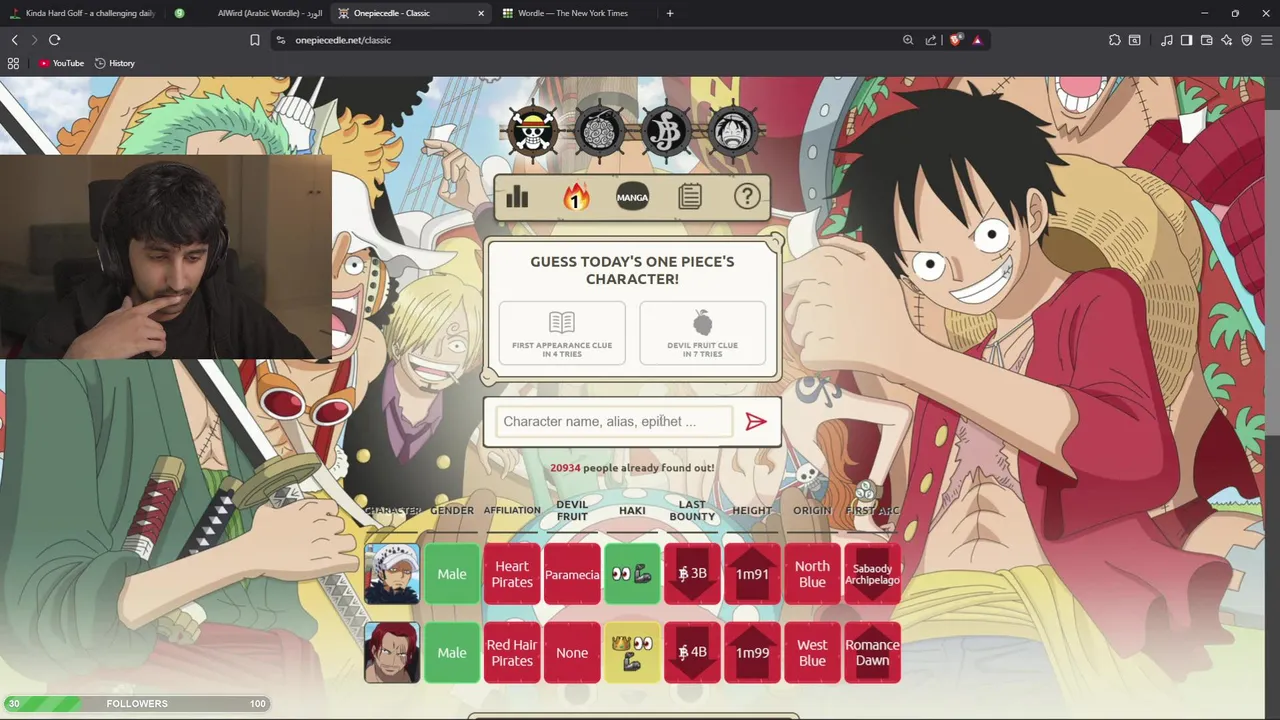
Task: Click the 'Sabaody Archipelago' first arc cell
Action: point(872,574)
